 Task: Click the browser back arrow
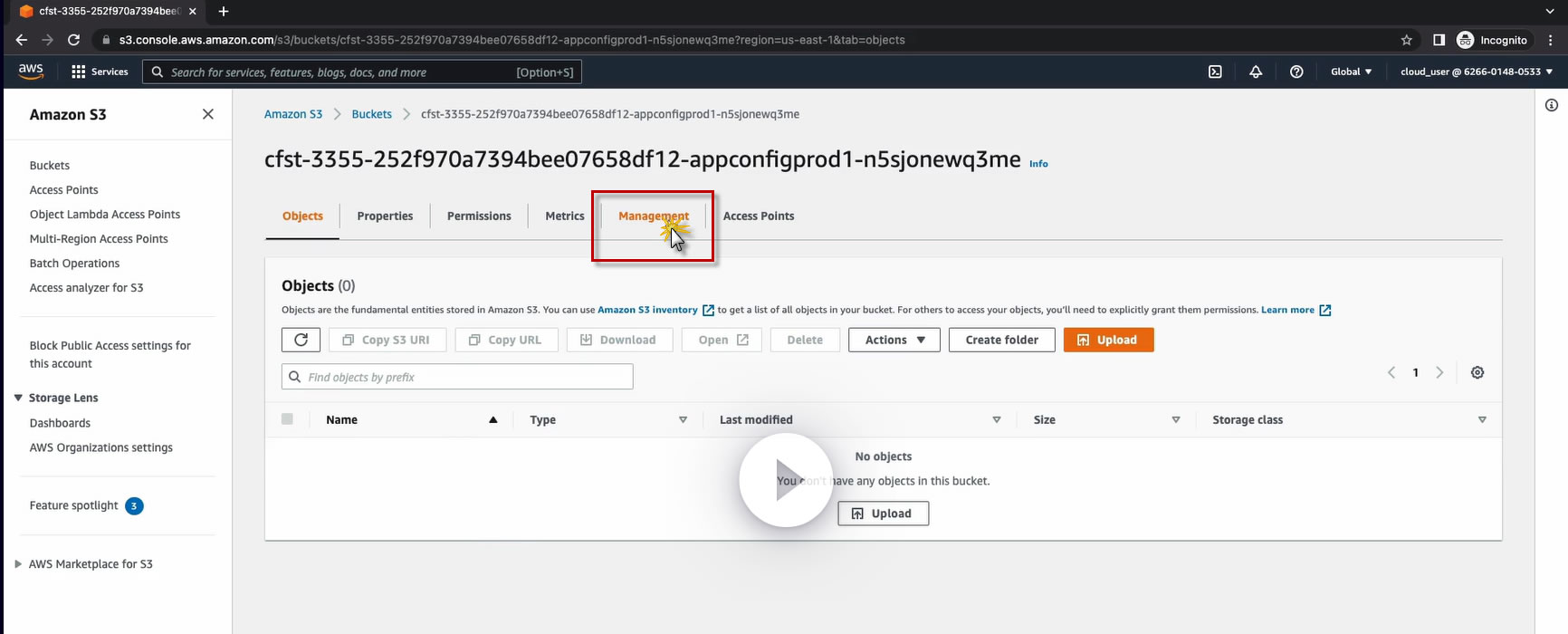22,40
